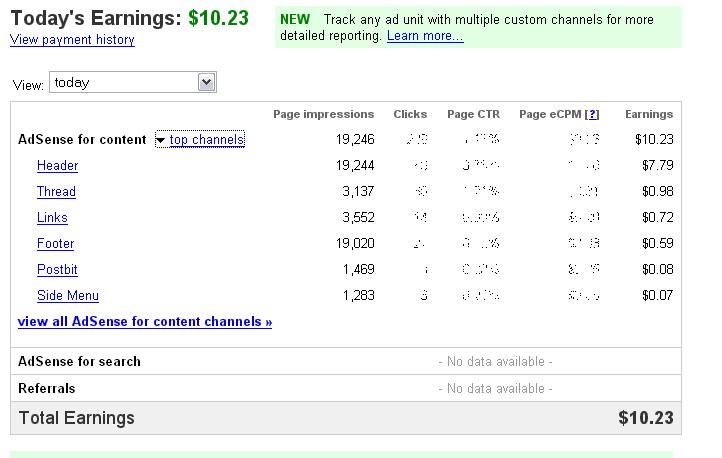Select the Links channel

52,218
